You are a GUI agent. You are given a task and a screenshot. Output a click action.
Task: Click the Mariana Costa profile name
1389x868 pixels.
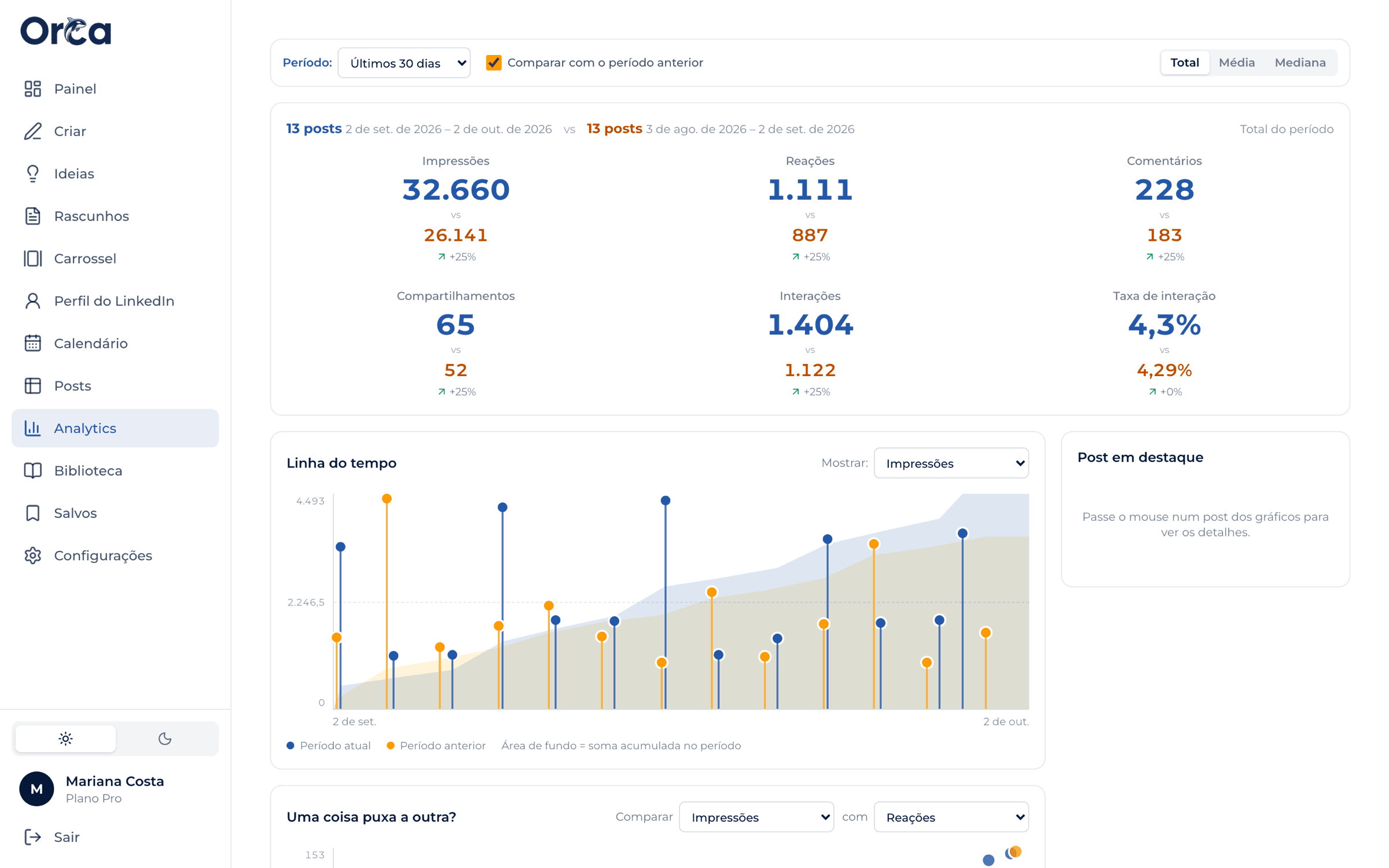(x=115, y=781)
